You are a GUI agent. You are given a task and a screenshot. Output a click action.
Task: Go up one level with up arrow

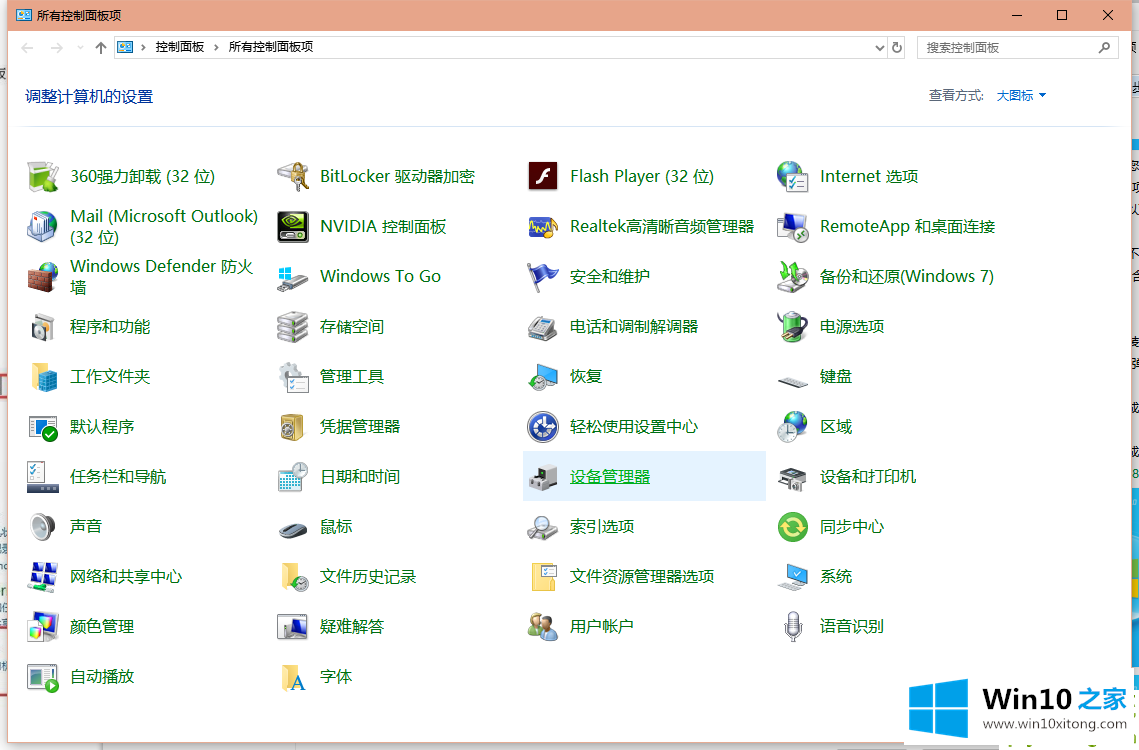[101, 47]
